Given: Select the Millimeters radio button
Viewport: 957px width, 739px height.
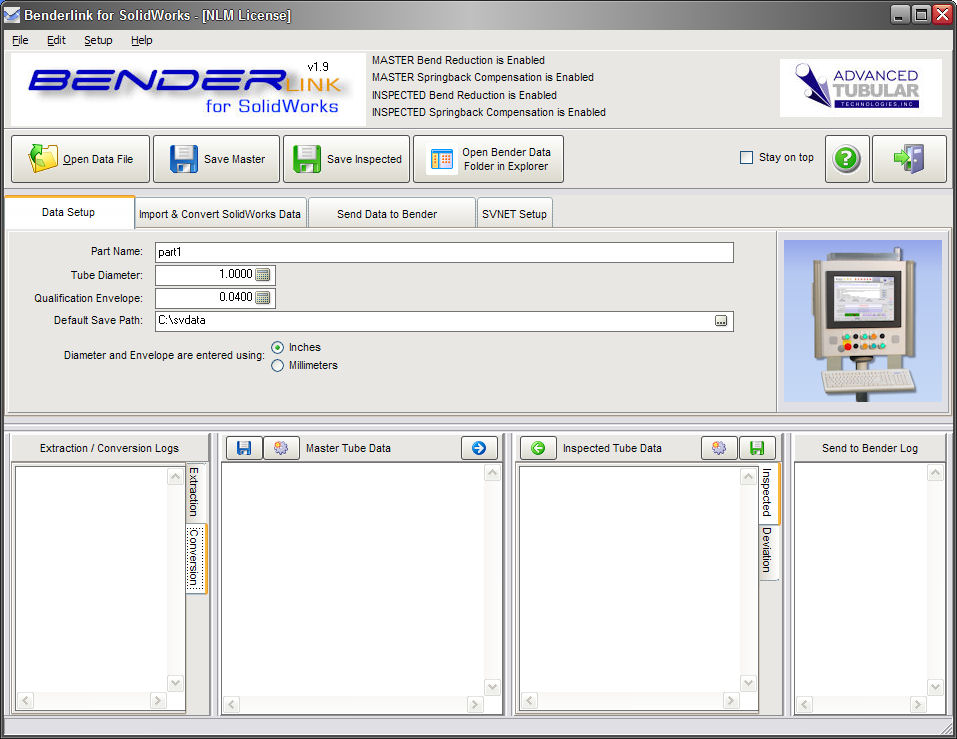Looking at the screenshot, I should pos(277,366).
